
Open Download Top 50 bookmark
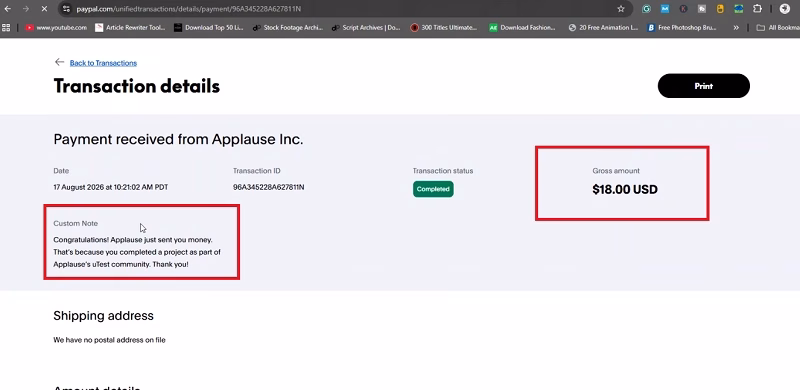coord(209,28)
